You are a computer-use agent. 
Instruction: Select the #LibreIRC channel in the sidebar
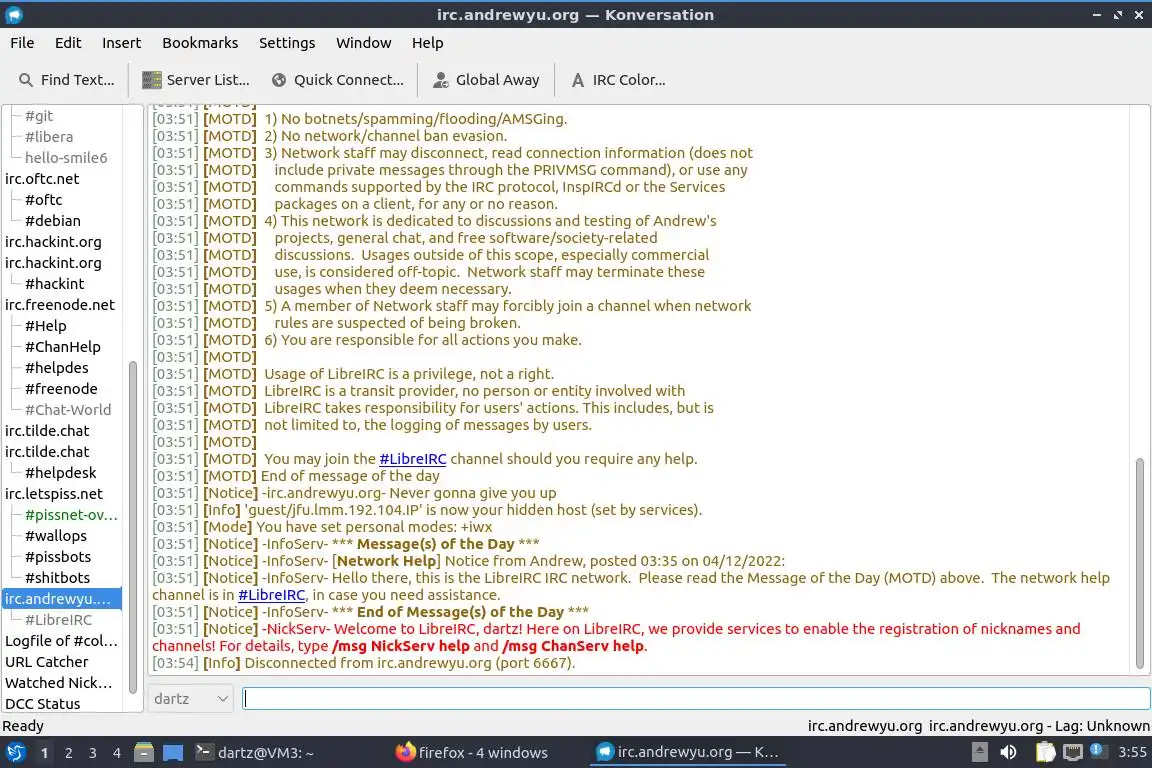tap(58, 620)
